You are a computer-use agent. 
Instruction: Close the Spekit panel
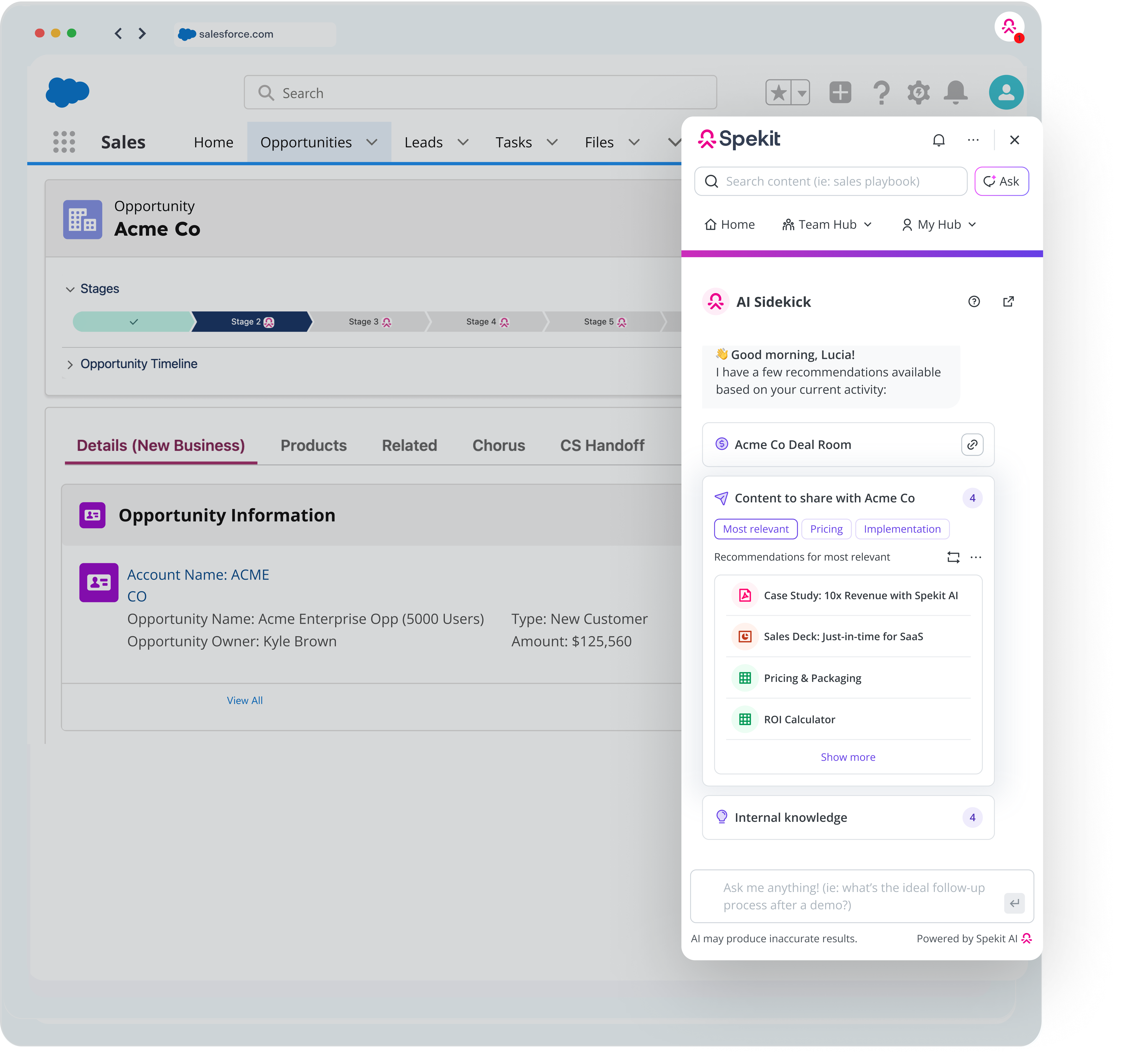click(x=1015, y=140)
